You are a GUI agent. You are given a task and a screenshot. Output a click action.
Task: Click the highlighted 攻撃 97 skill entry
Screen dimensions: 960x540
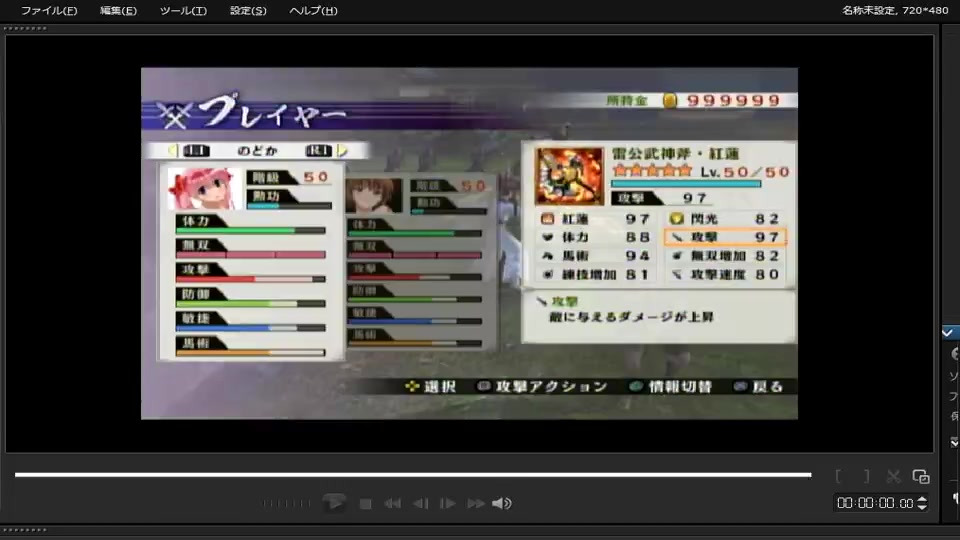point(725,237)
